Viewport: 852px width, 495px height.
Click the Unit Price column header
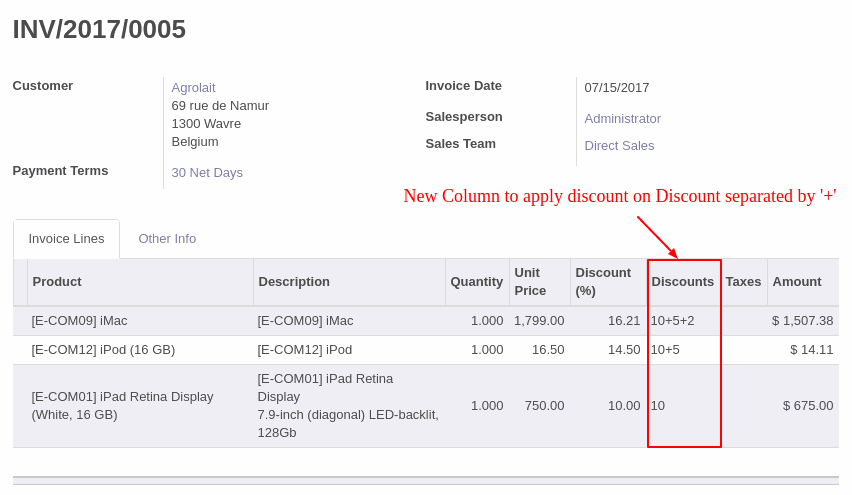click(x=530, y=281)
